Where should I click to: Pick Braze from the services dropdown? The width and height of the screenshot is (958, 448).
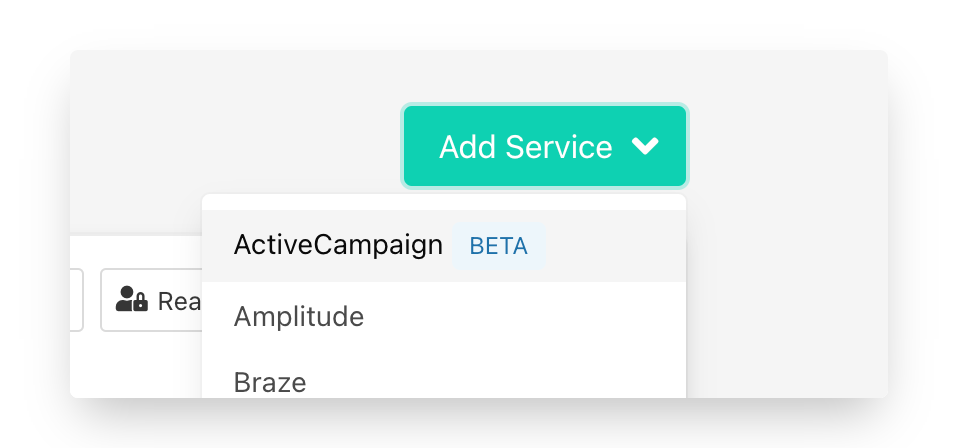click(x=270, y=381)
